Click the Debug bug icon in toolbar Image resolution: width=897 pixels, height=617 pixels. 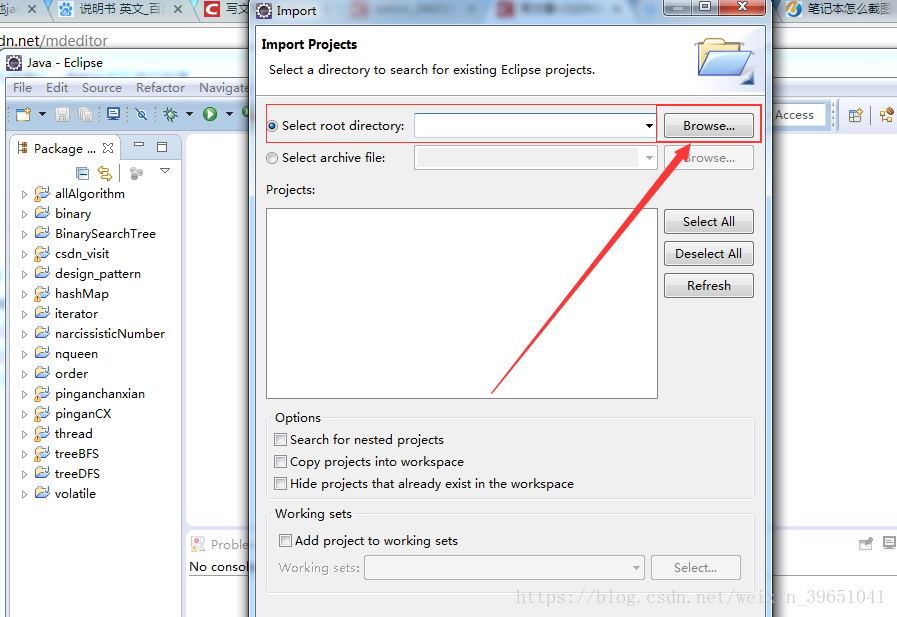(170, 114)
